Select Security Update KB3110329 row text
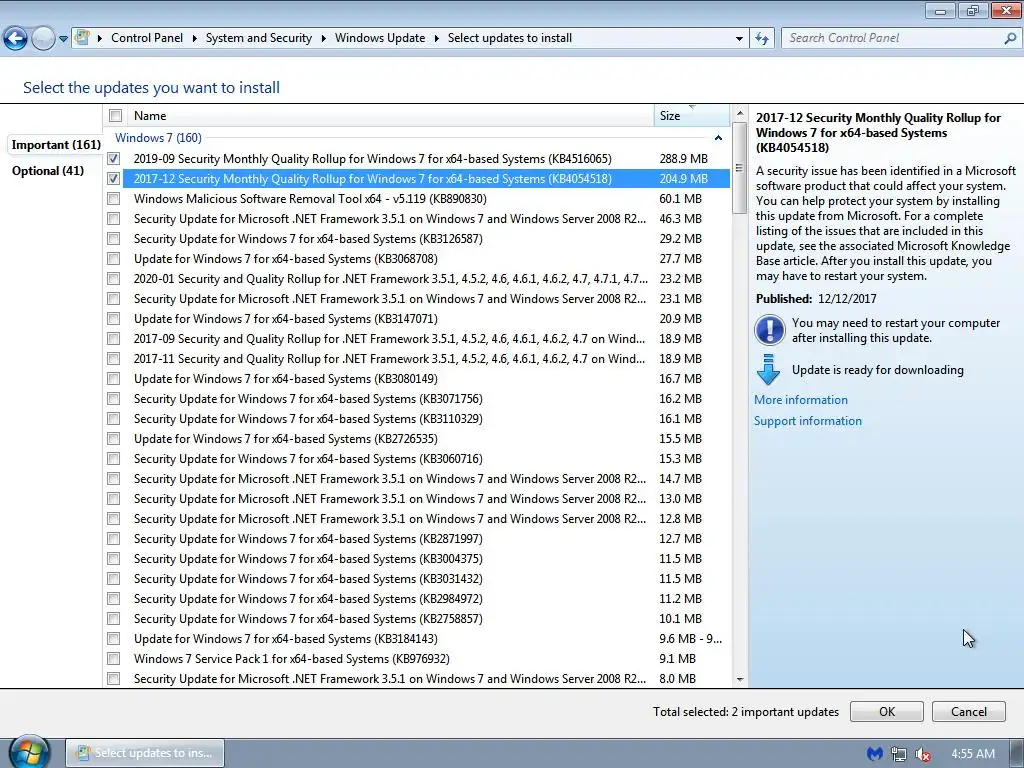This screenshot has height=768, width=1024. pyautogui.click(x=308, y=419)
